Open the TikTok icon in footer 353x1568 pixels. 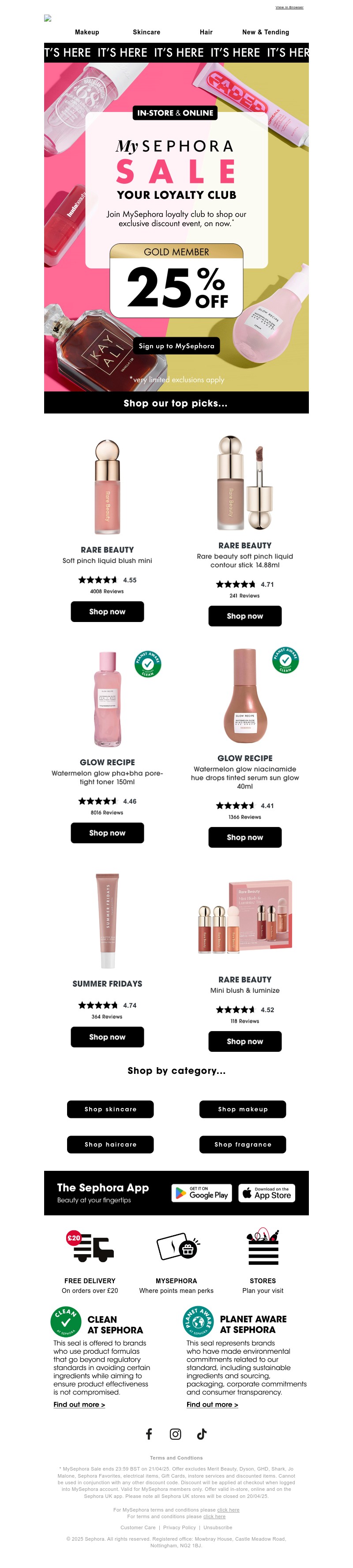[202, 1434]
